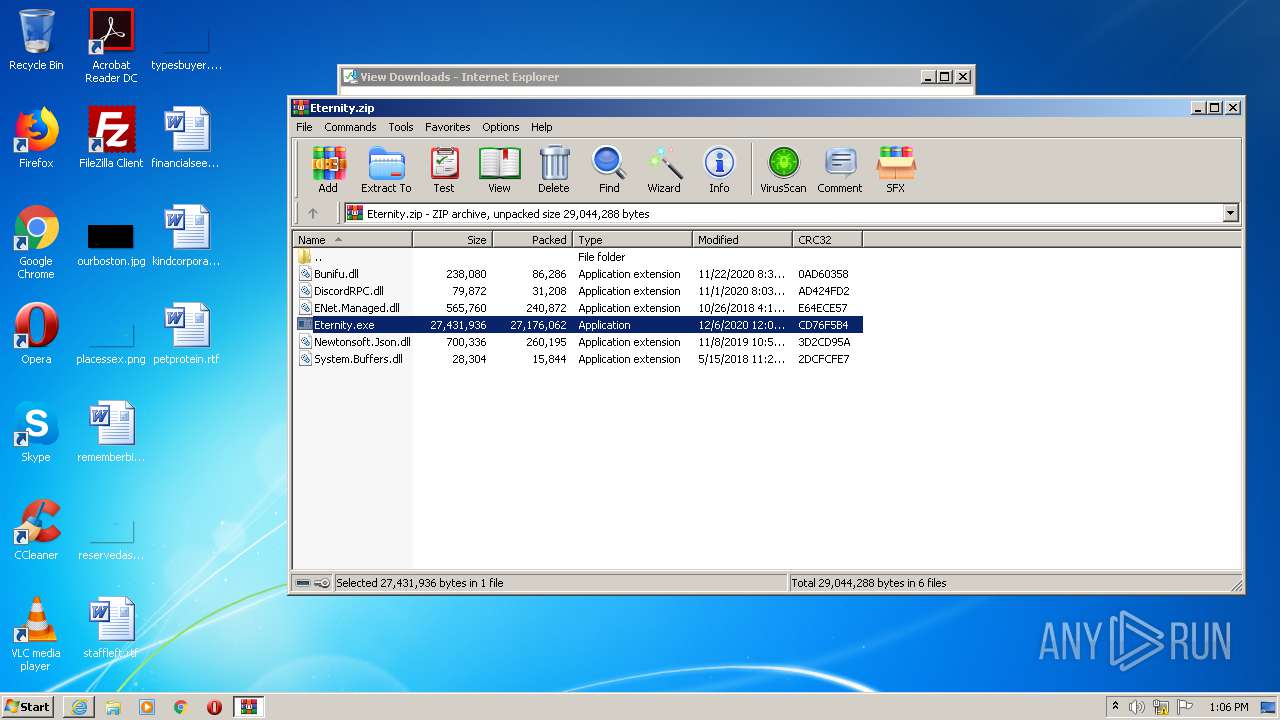1280x720 pixels.
Task: Go up one folder using the arrow
Action: [x=313, y=213]
